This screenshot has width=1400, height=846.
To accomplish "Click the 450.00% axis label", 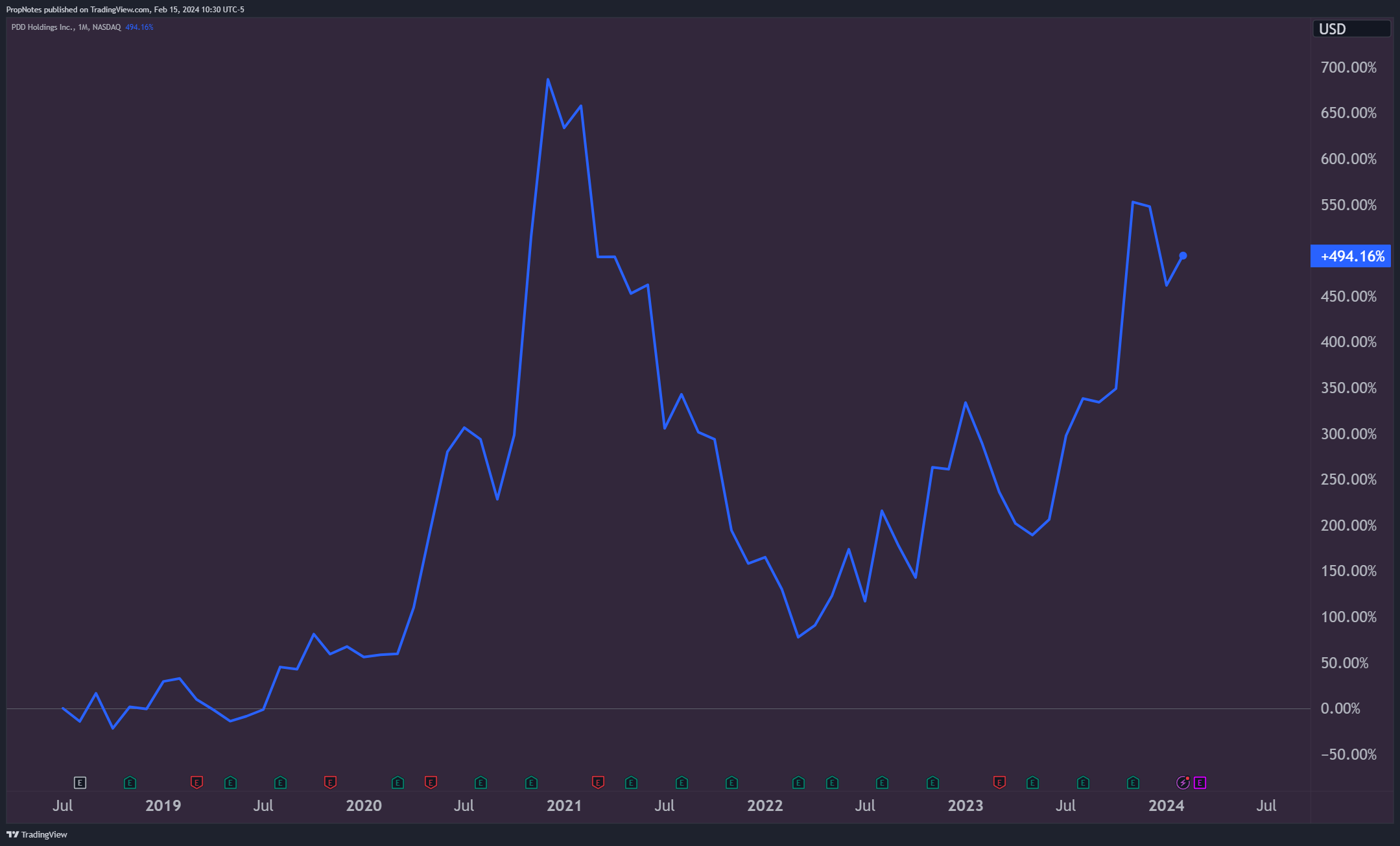I will (x=1348, y=296).
